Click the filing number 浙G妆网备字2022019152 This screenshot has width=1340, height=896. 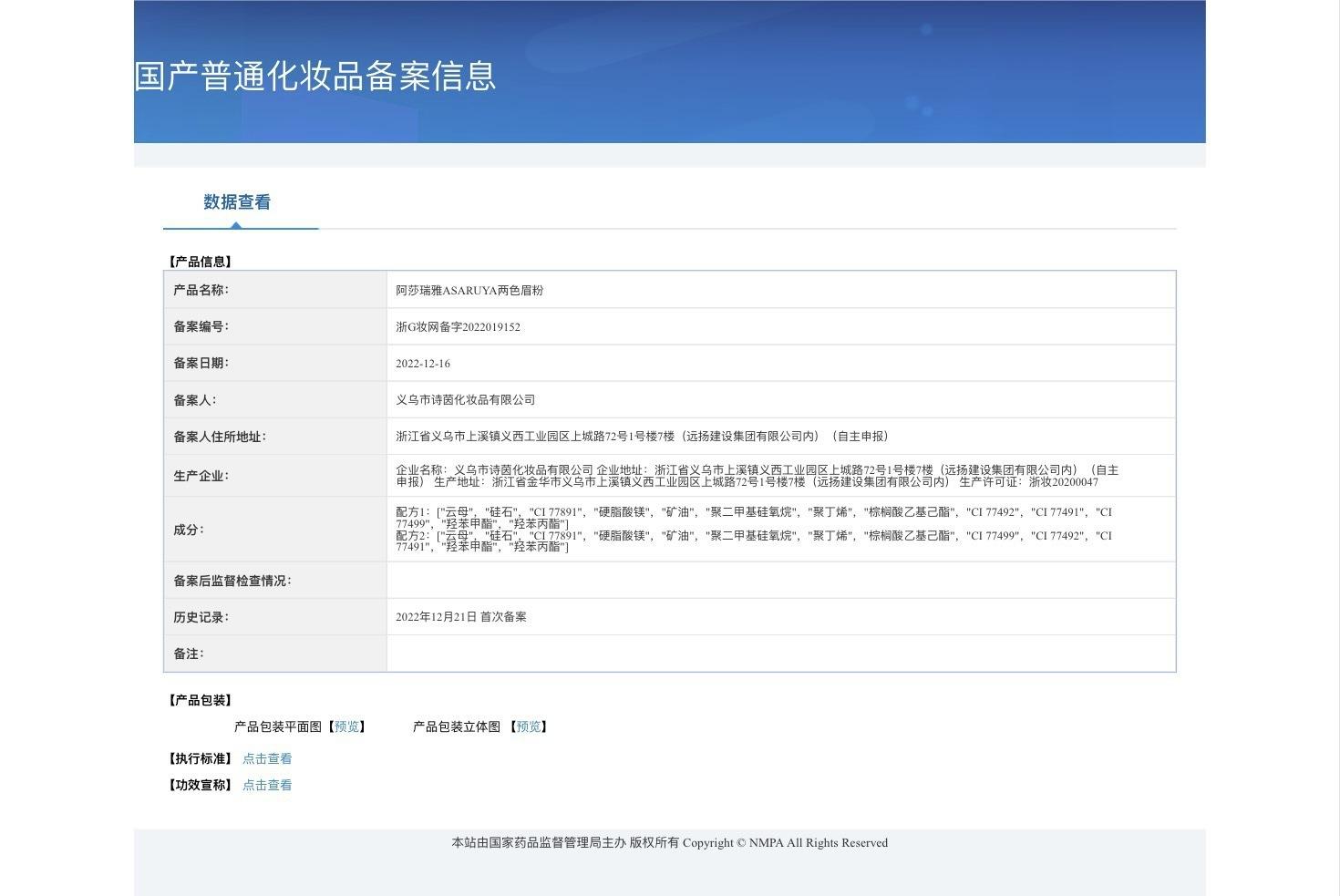click(x=458, y=326)
